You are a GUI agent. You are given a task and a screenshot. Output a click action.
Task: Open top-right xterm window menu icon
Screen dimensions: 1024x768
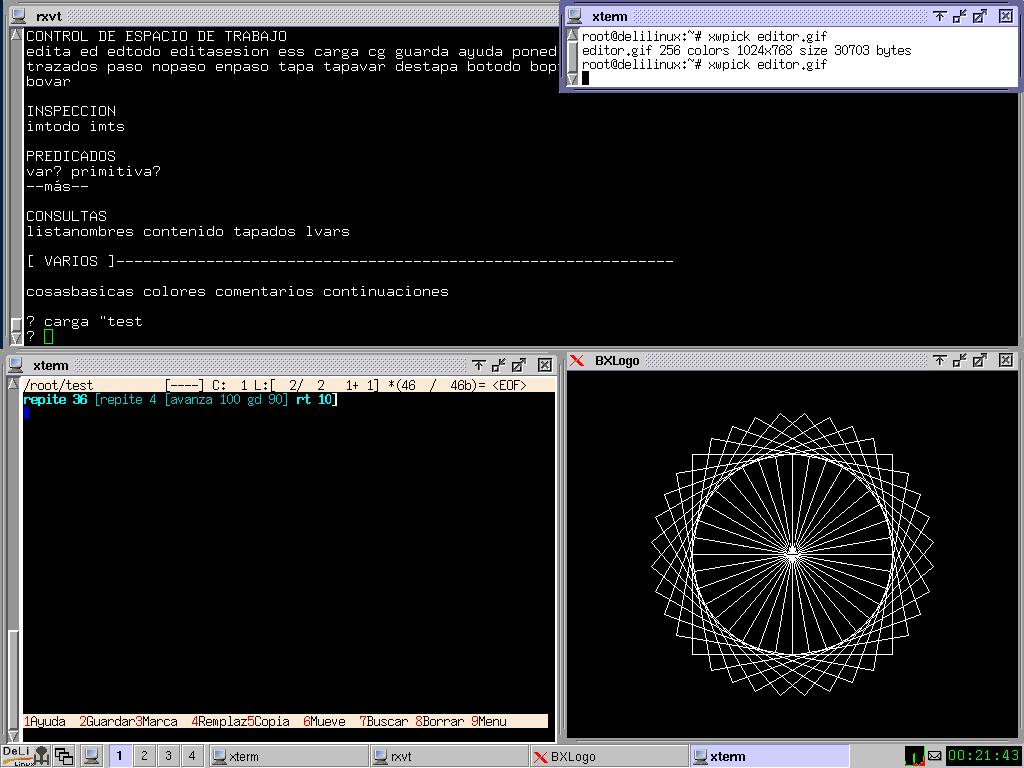coord(574,16)
